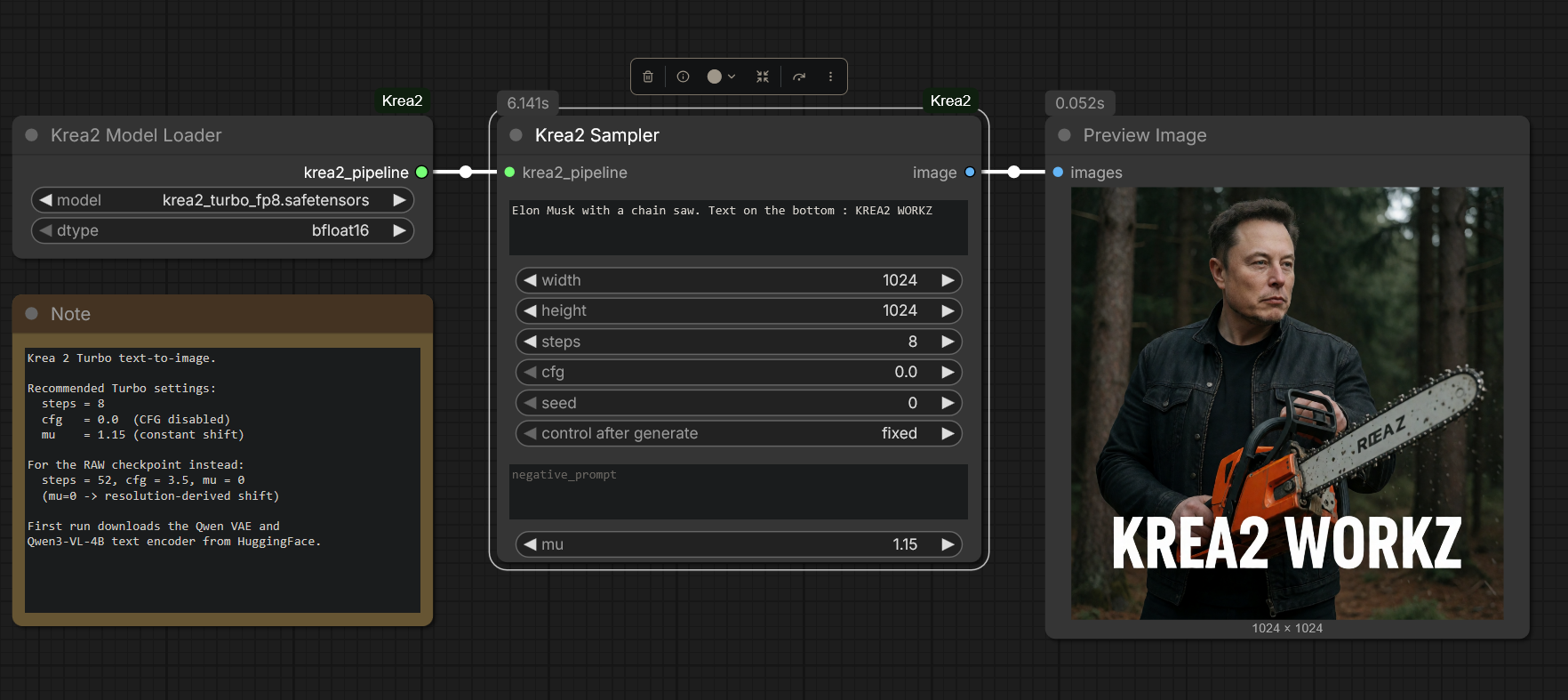Image resolution: width=1568 pixels, height=700 pixels.
Task: Click the link midpoint between Model Loader and Sampler
Action: tap(466, 172)
